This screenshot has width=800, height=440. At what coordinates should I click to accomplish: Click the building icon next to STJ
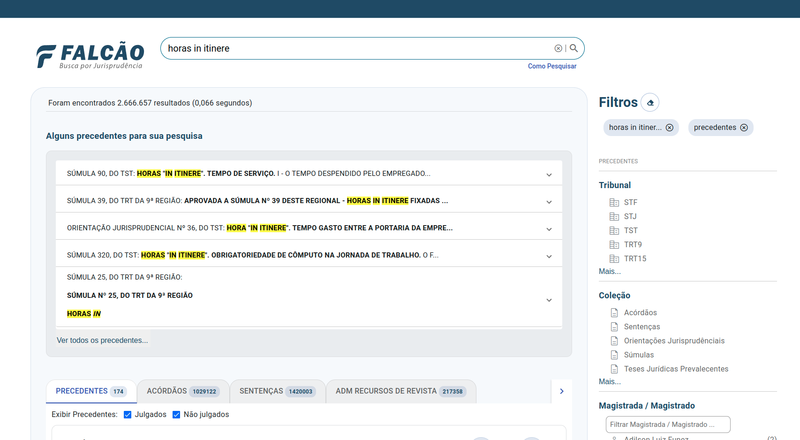point(614,216)
